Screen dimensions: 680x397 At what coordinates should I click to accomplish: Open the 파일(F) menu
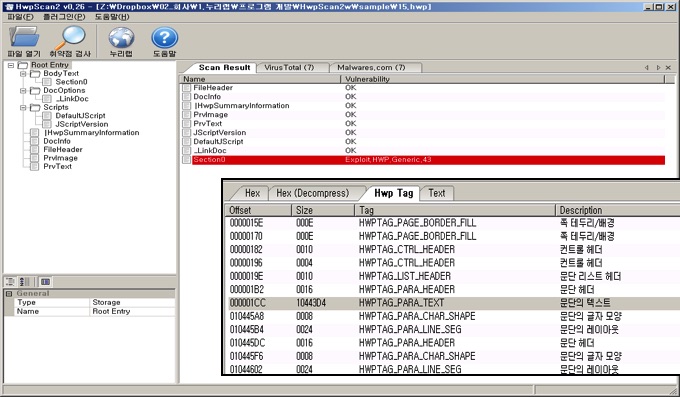coord(20,17)
